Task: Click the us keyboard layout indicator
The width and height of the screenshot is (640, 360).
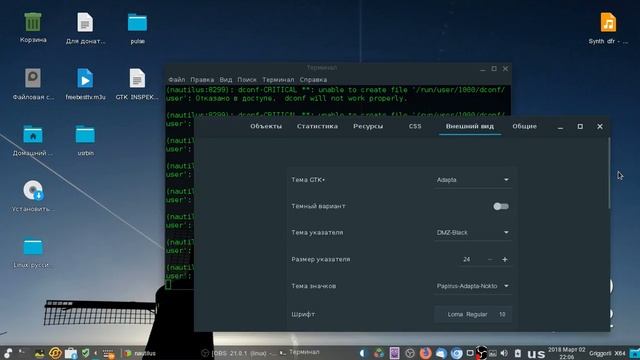Action: coord(536,353)
